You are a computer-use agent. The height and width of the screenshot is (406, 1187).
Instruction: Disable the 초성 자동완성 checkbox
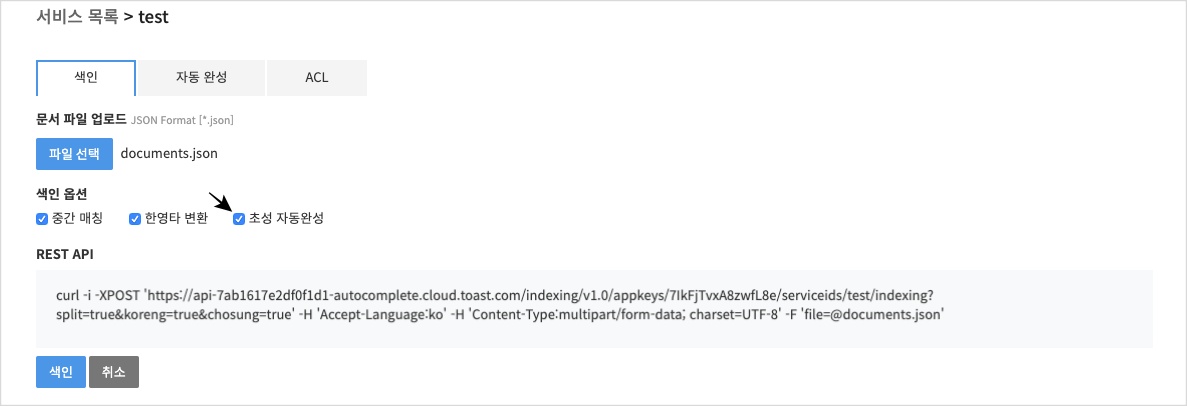238,219
